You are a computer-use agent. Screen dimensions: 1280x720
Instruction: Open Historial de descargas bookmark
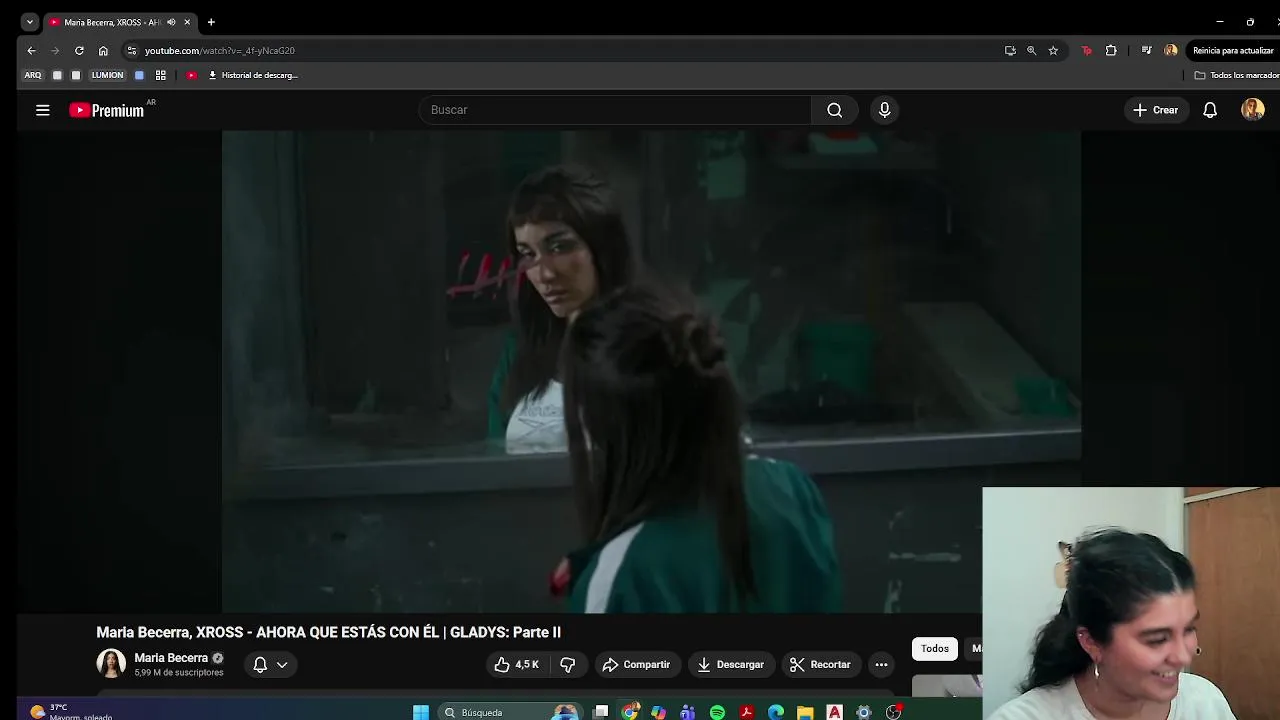(x=253, y=75)
